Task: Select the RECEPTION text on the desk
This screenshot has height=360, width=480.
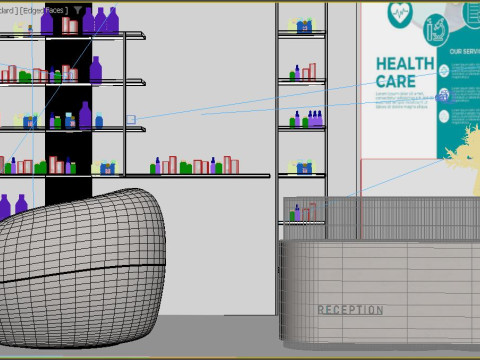Action: [x=350, y=310]
